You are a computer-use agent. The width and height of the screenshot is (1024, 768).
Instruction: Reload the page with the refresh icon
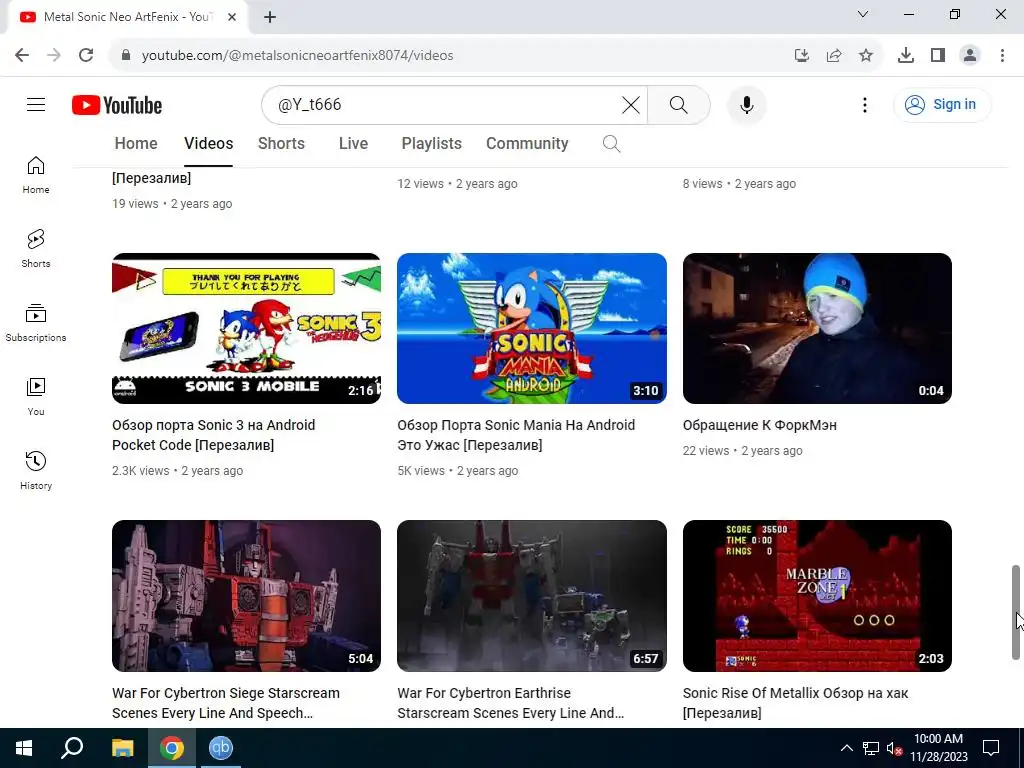[x=86, y=55]
